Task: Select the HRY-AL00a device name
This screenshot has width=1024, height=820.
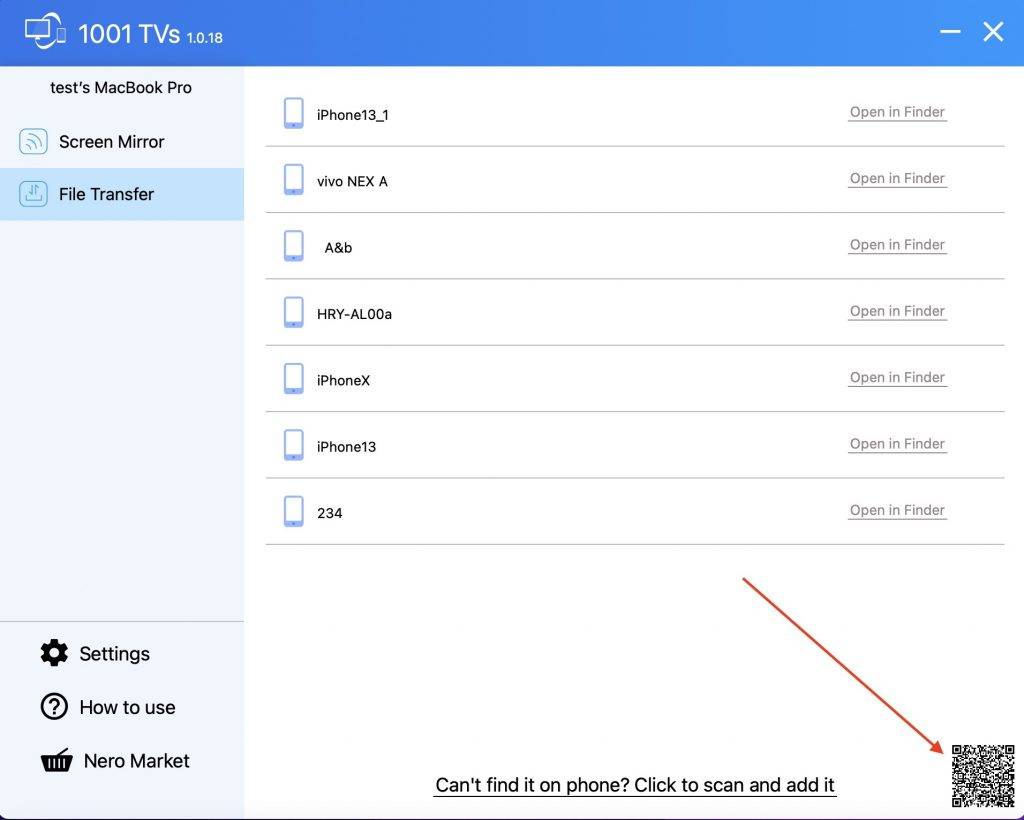Action: tap(354, 314)
